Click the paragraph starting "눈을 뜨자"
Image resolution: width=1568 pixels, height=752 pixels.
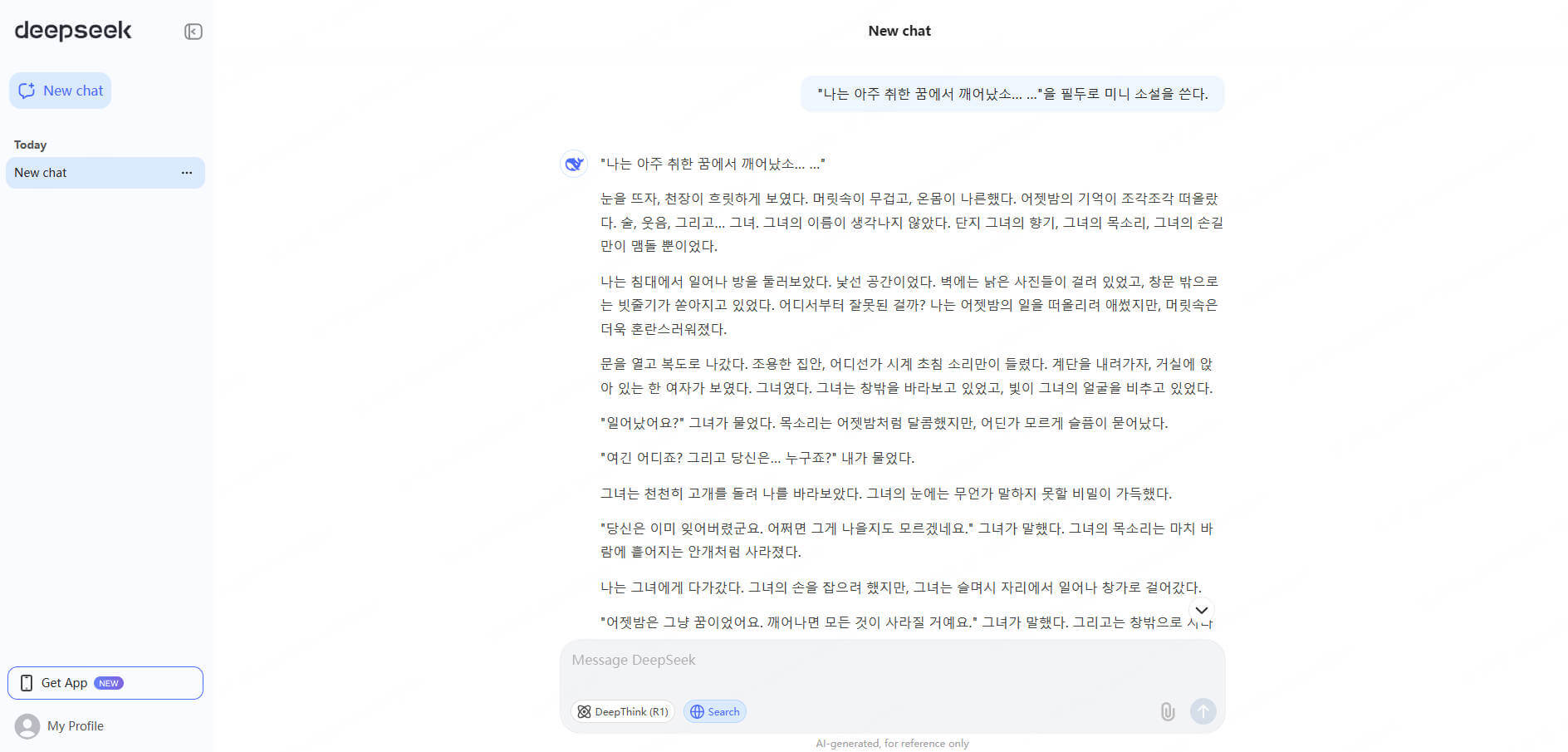pos(912,223)
